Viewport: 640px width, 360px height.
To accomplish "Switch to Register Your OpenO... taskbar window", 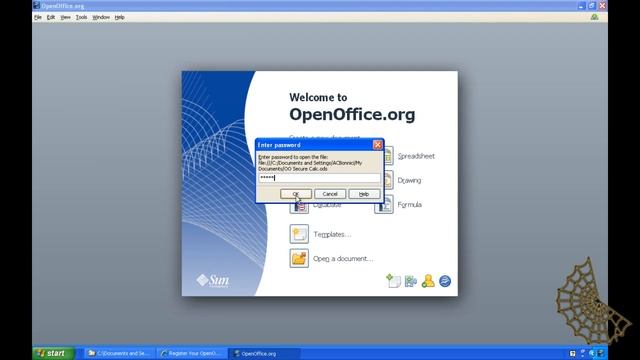I will pos(191,353).
